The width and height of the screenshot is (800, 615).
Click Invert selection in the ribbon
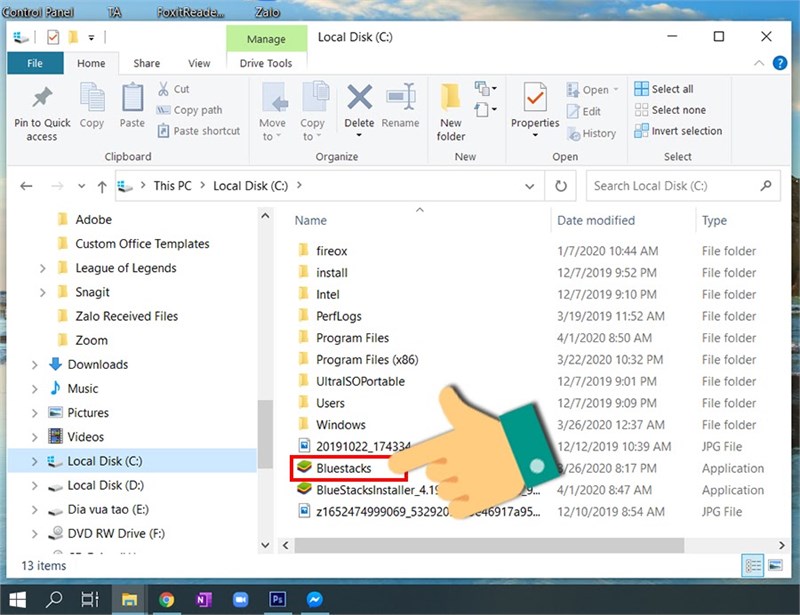677,131
